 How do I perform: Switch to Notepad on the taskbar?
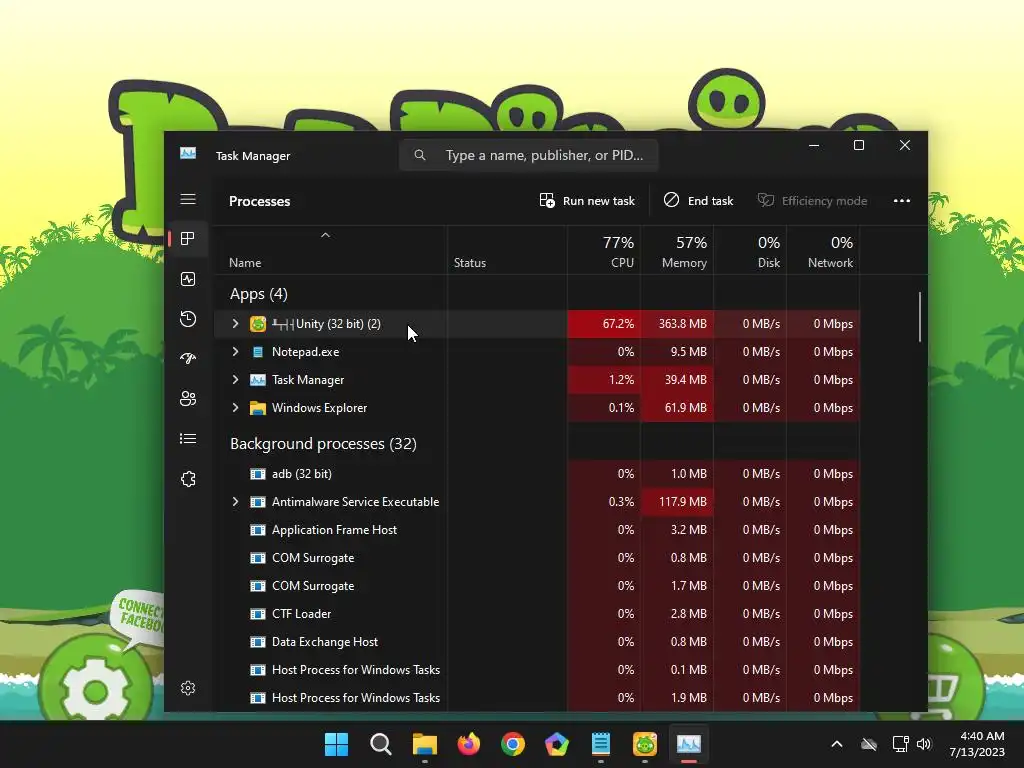(601, 744)
